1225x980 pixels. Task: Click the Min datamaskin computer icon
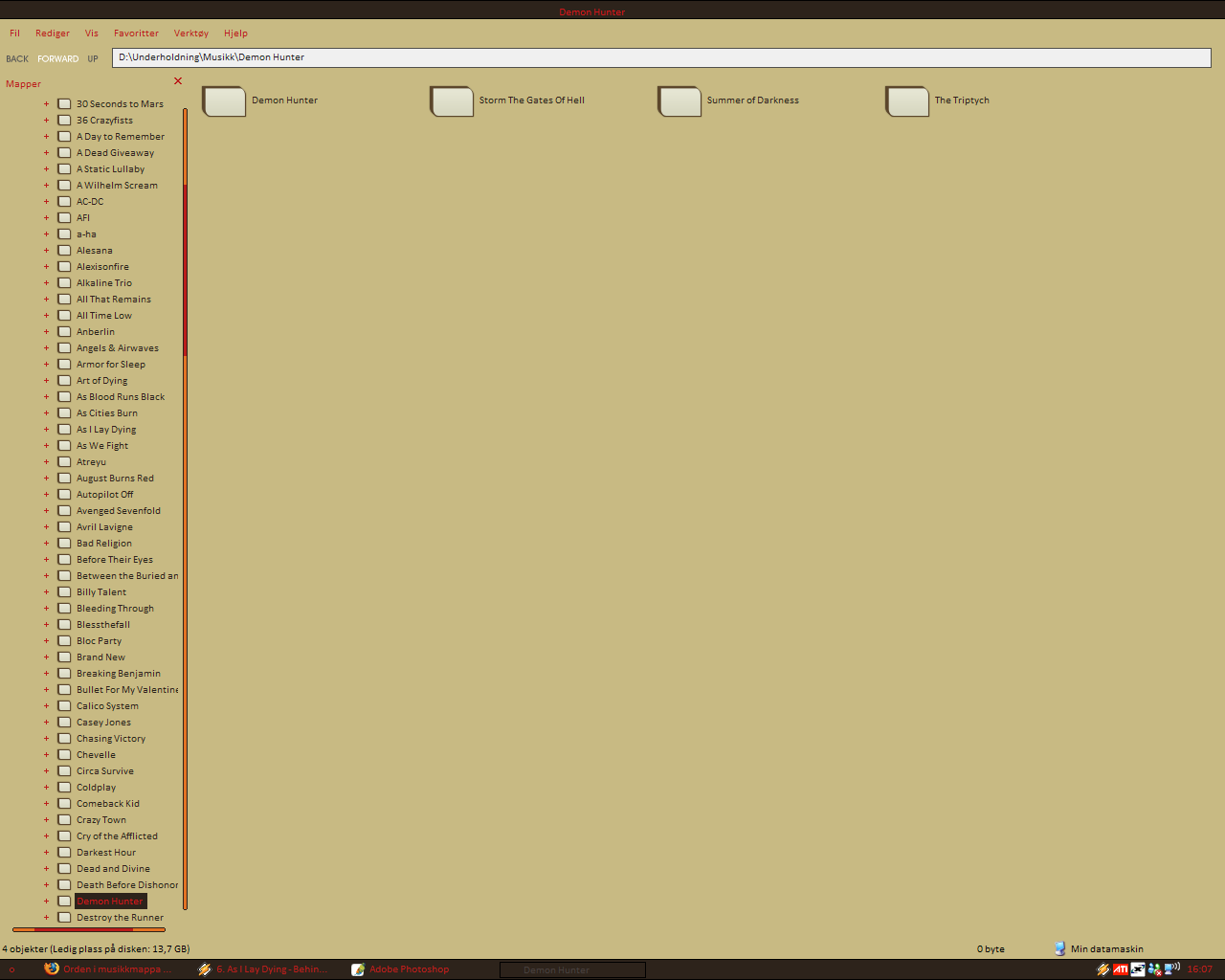coord(1059,948)
